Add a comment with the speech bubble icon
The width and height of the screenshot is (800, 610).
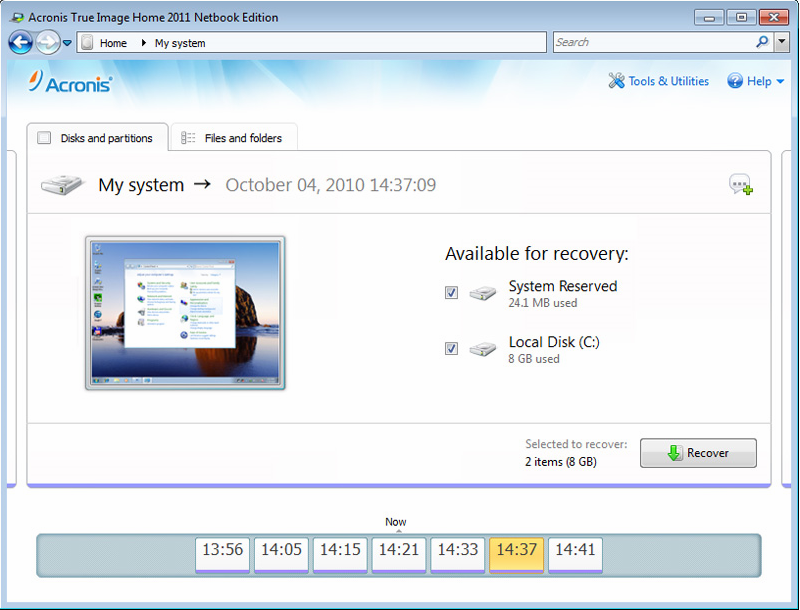(741, 185)
